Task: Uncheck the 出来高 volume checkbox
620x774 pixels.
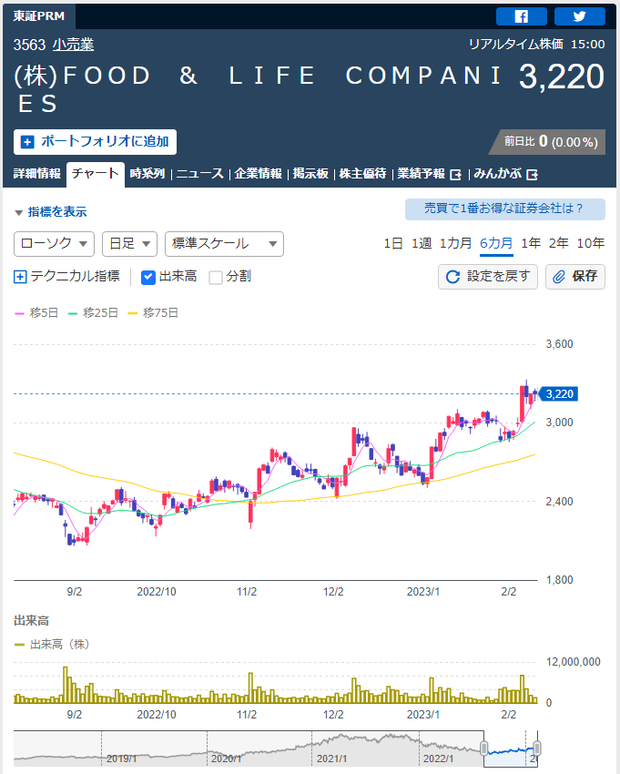Action: [x=148, y=277]
